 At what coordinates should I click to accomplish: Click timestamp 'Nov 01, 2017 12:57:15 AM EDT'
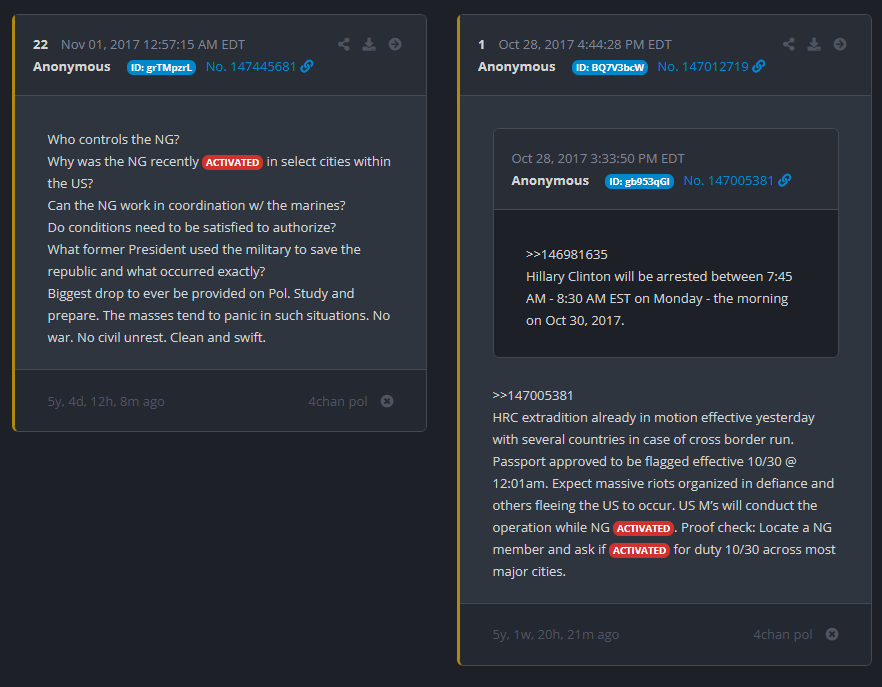pyautogui.click(x=153, y=44)
